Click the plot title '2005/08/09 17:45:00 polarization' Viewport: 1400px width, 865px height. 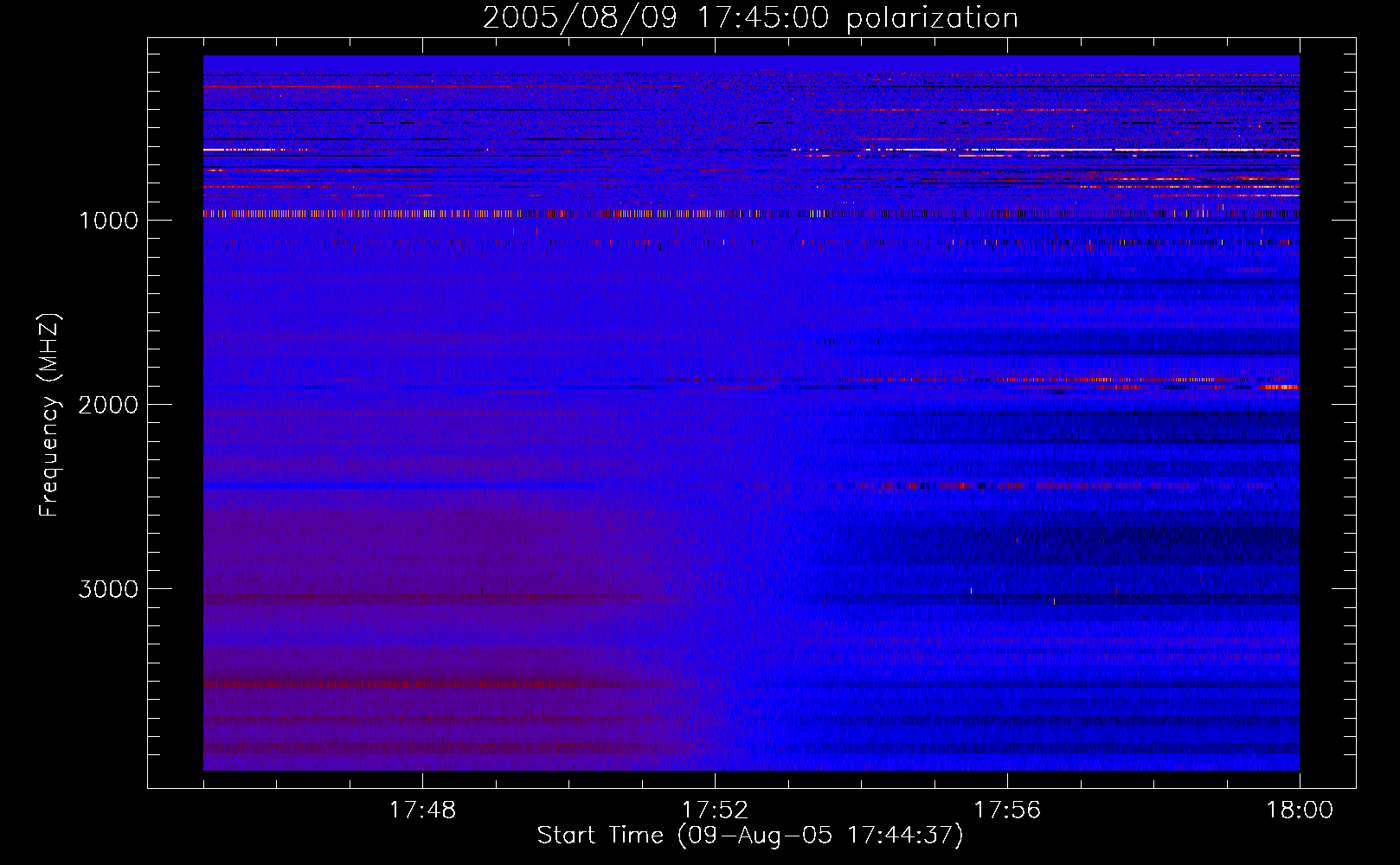coord(750,18)
